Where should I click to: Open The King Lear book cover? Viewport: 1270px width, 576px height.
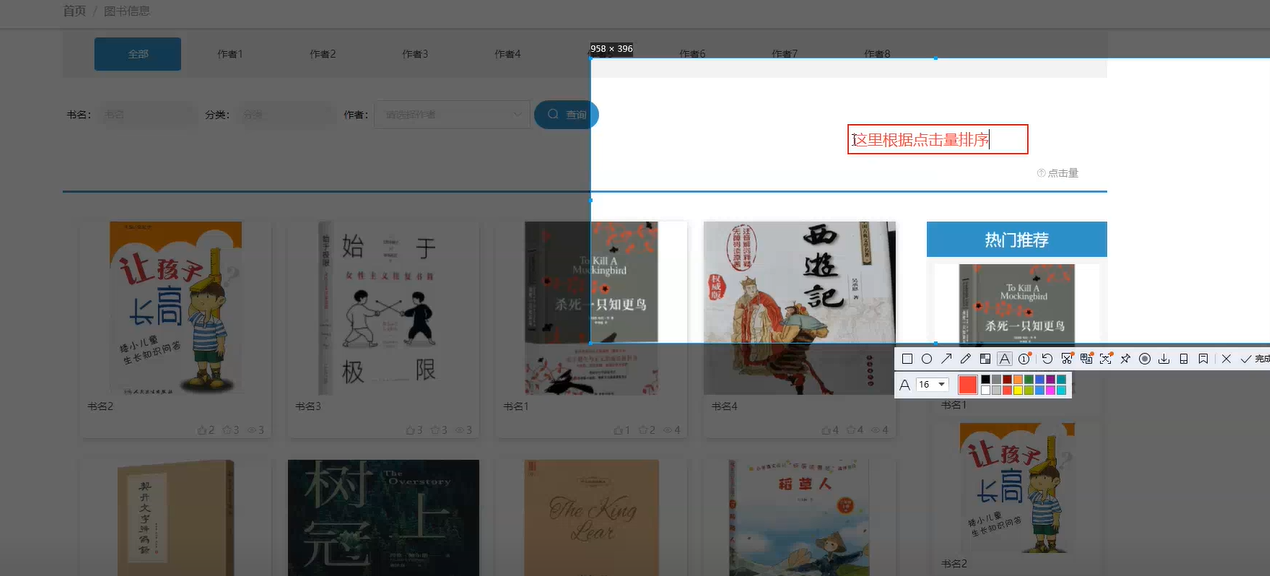coord(591,518)
